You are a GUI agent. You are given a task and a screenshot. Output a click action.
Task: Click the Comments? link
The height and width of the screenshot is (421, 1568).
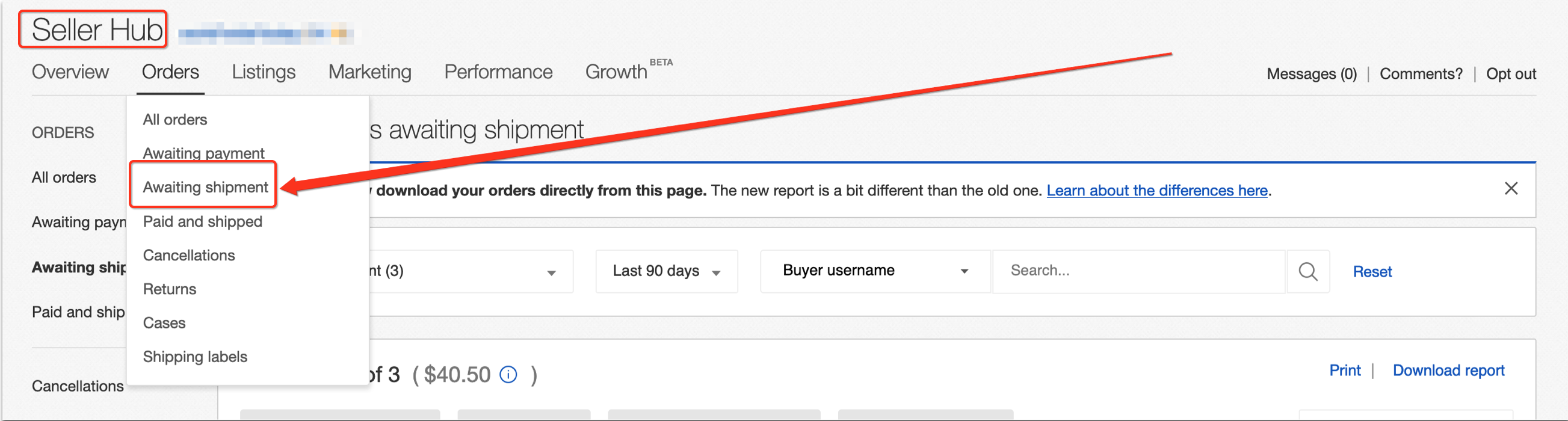pyautogui.click(x=1421, y=74)
